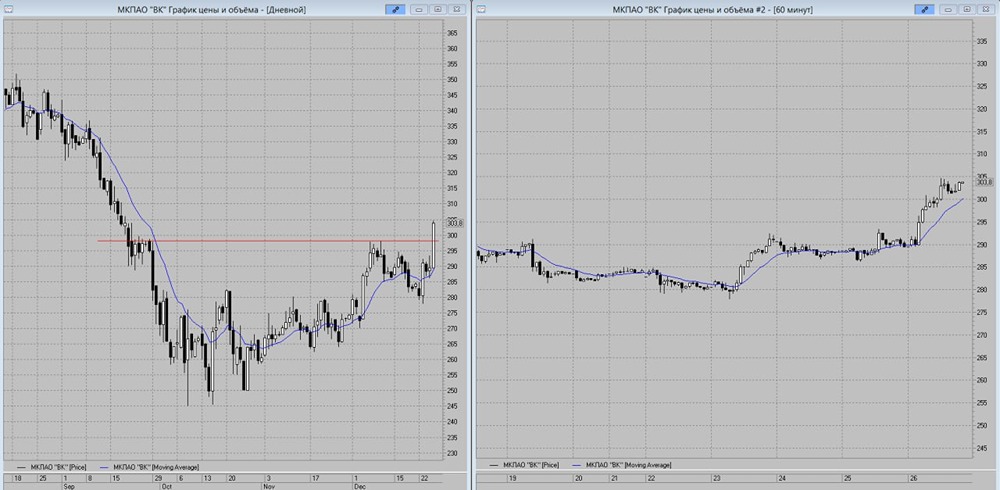This screenshot has width=1000, height=490.
Task: Close the Дневной chart window
Action: (x=457, y=9)
